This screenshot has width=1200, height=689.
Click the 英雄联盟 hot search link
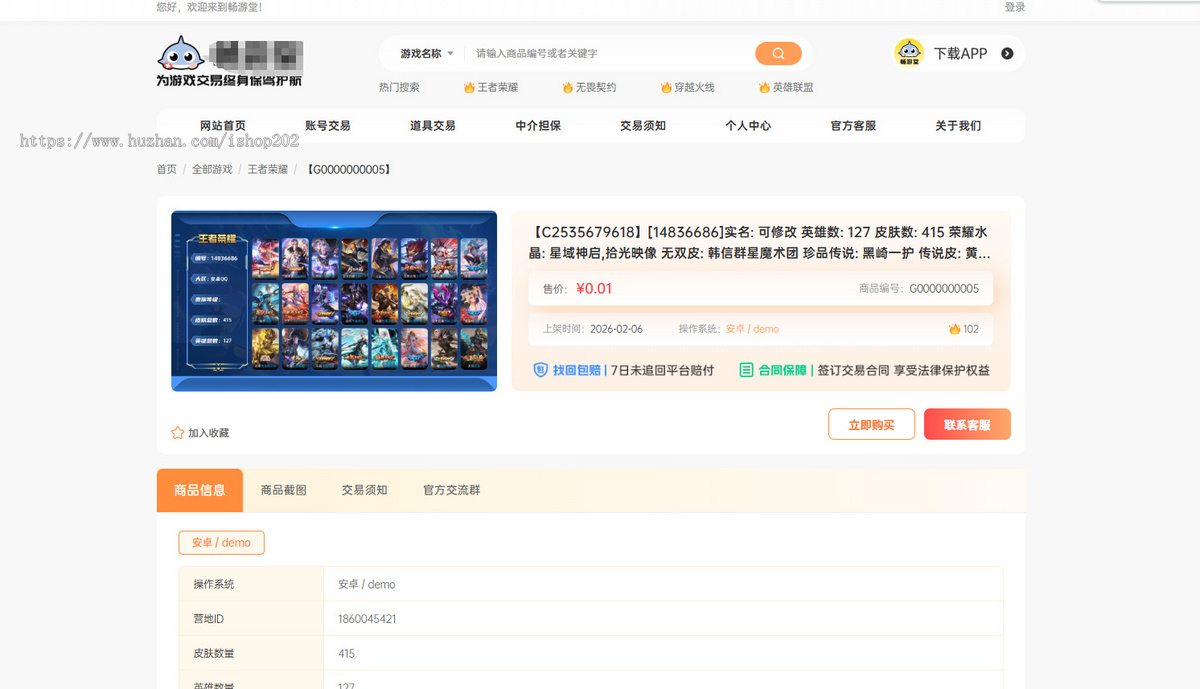(793, 88)
